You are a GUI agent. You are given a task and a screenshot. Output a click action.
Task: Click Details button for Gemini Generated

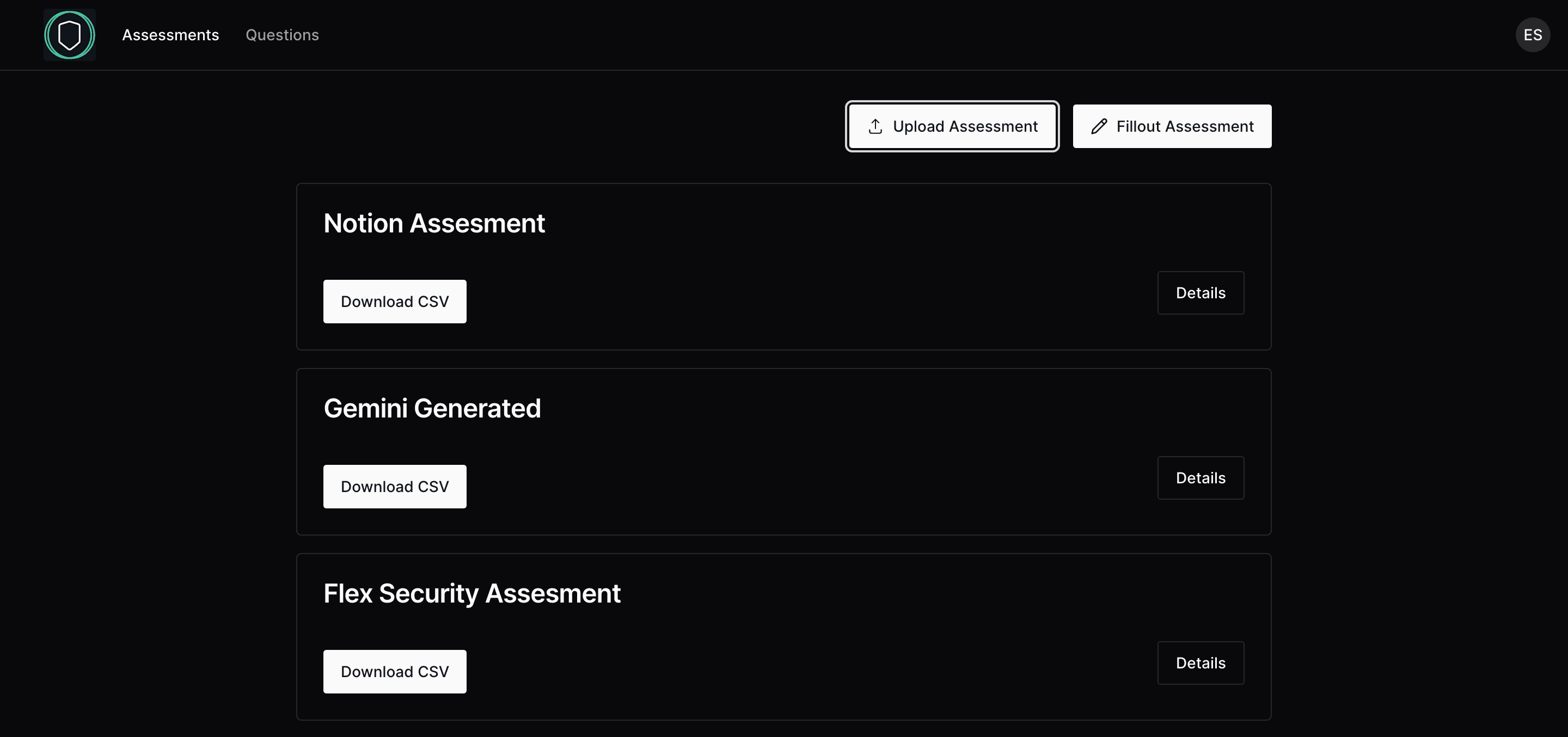1200,477
